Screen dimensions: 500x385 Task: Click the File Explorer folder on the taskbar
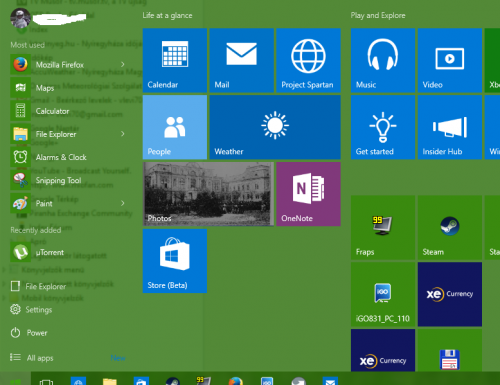tap(110, 381)
